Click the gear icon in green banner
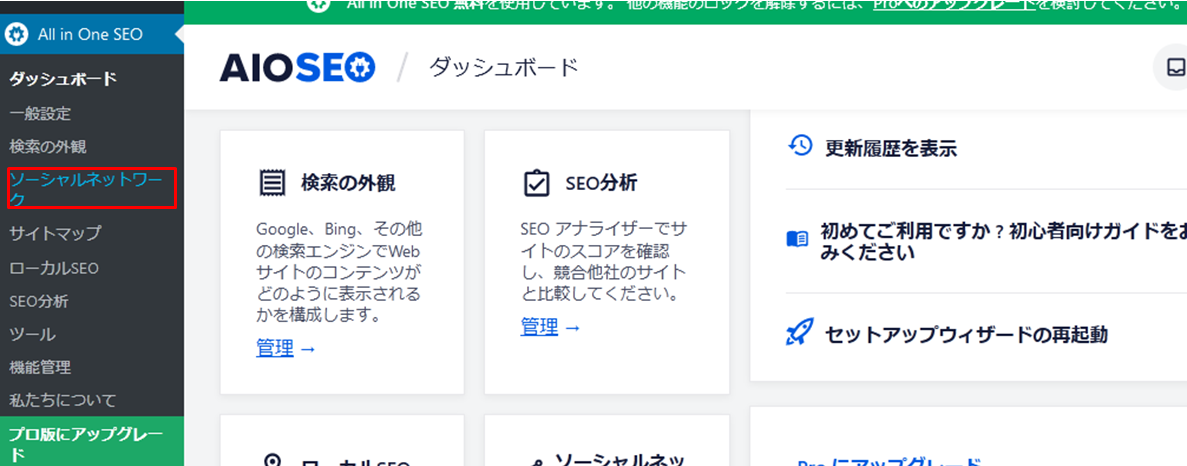The image size is (1187, 466). [319, 4]
